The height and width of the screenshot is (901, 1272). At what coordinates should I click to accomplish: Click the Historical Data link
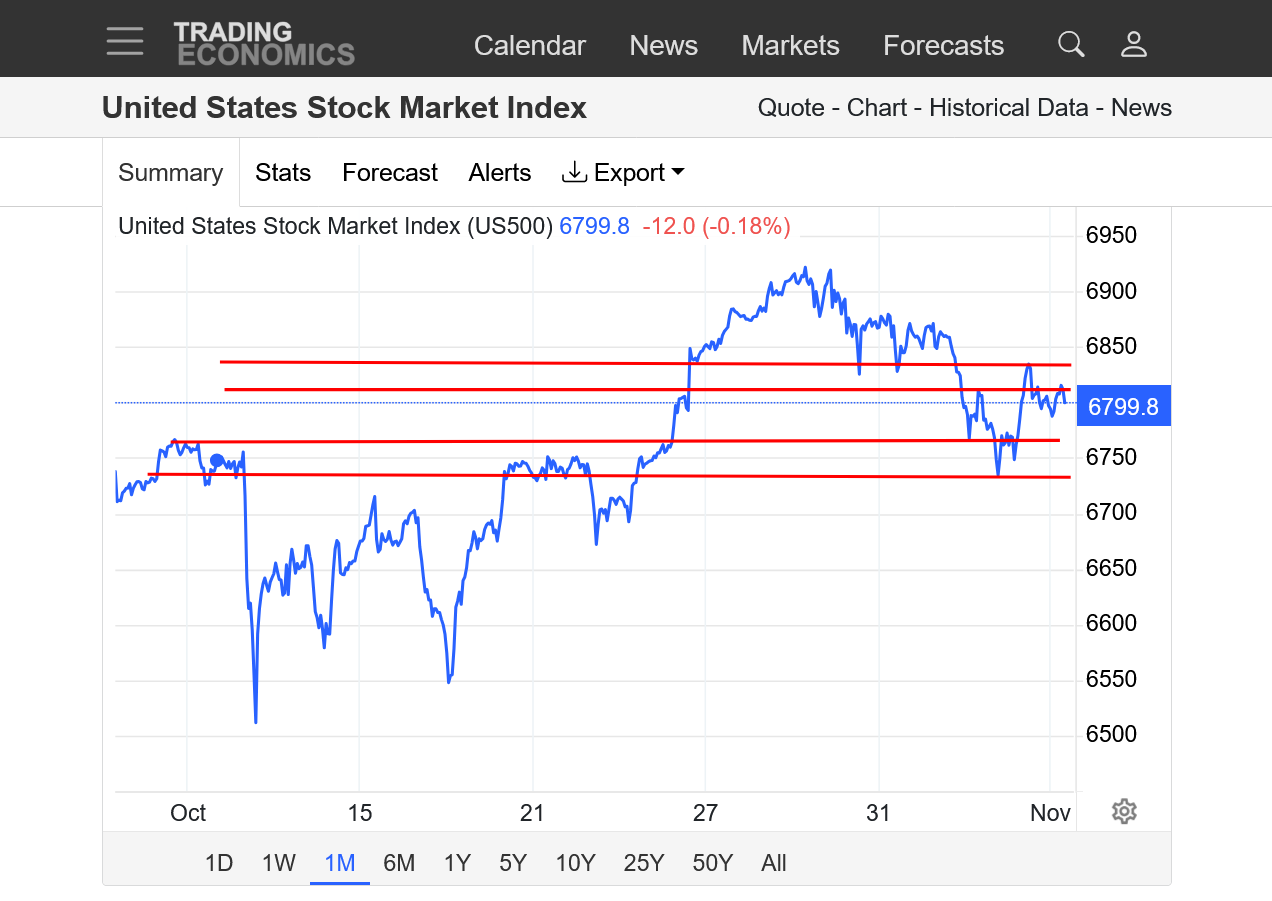pos(1008,108)
